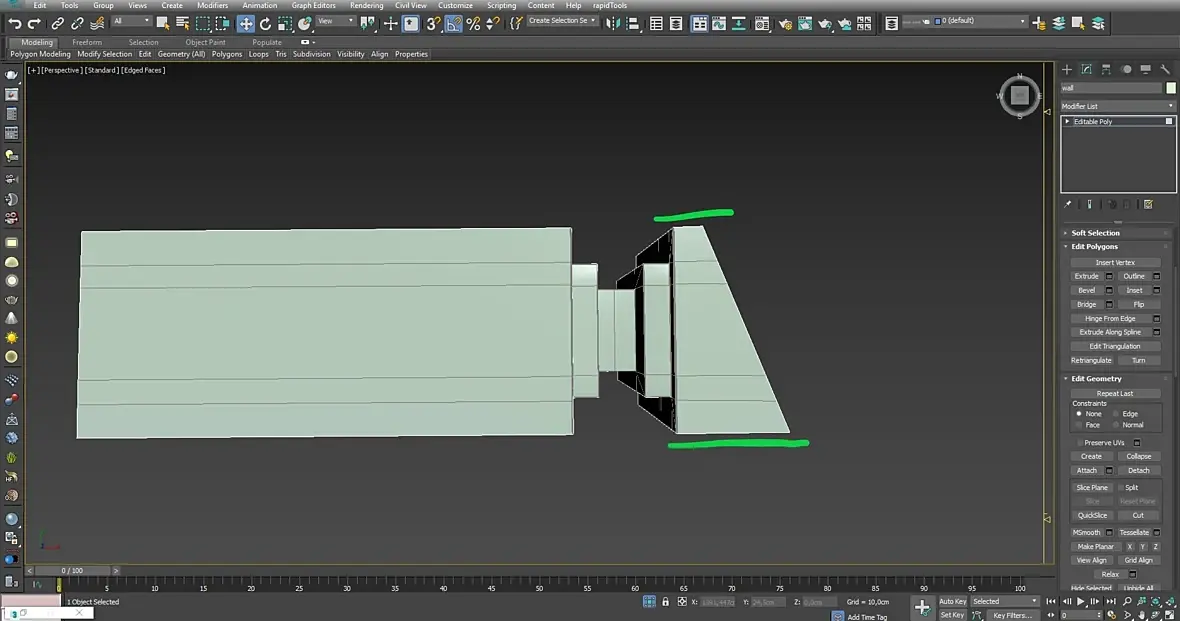Screen dimensions: 1180x621
Task: Click the object color swatch beside name
Action: click(x=1171, y=88)
